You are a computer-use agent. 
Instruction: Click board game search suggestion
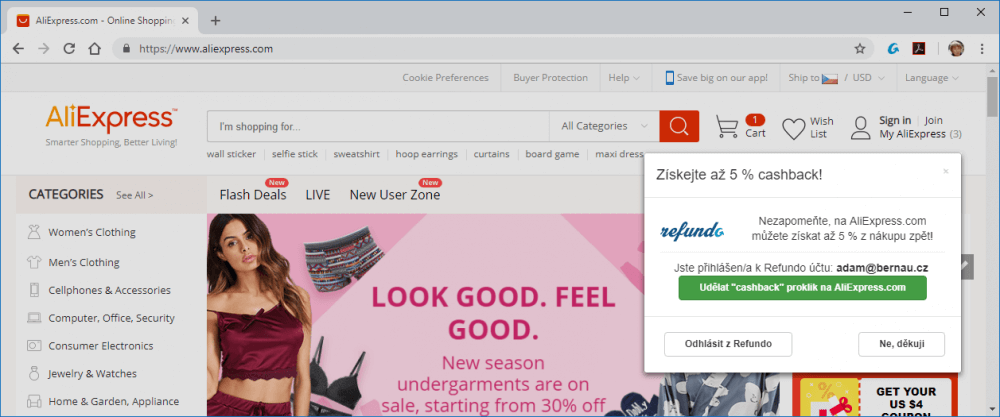[552, 154]
